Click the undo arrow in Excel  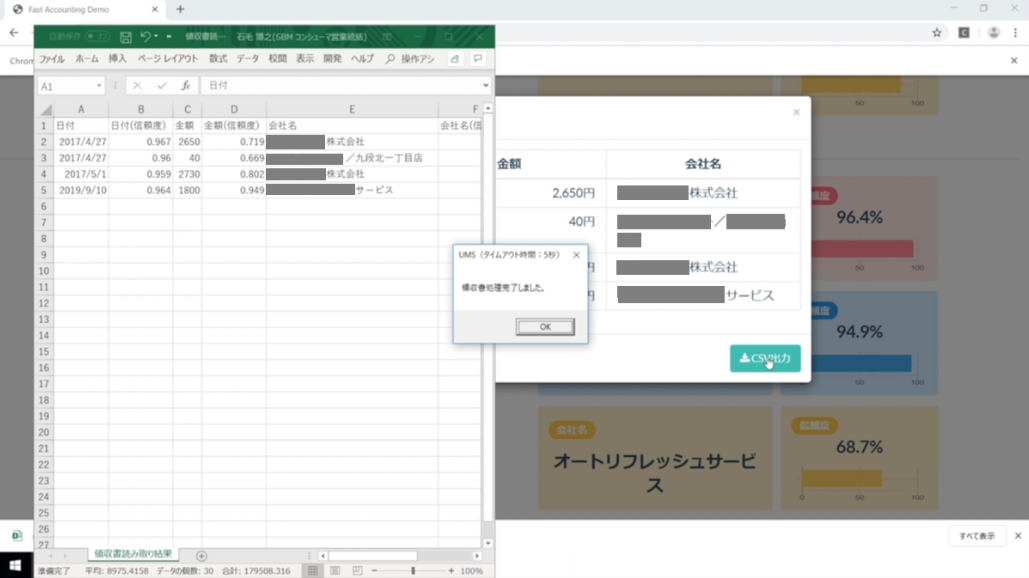coord(145,37)
